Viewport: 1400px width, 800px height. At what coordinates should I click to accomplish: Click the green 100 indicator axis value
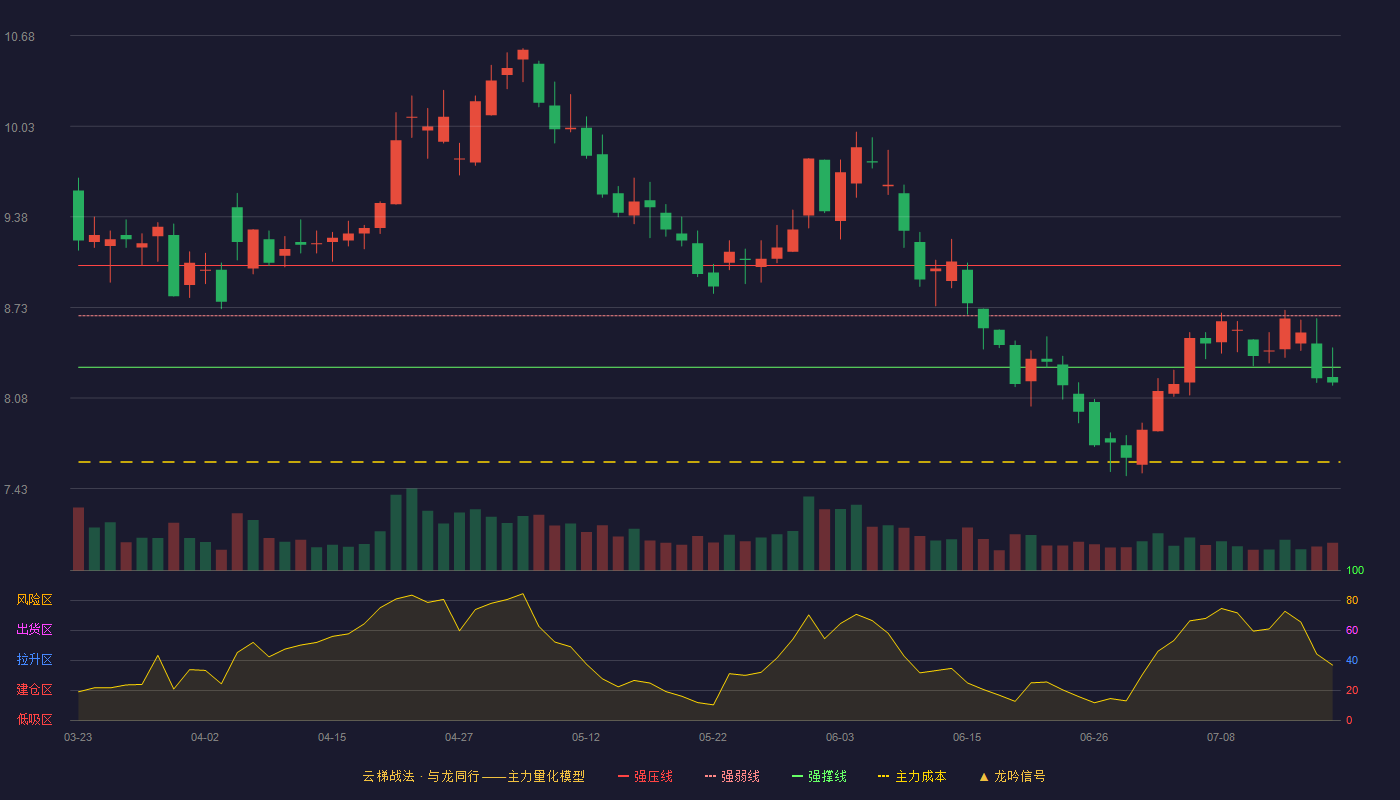1355,571
